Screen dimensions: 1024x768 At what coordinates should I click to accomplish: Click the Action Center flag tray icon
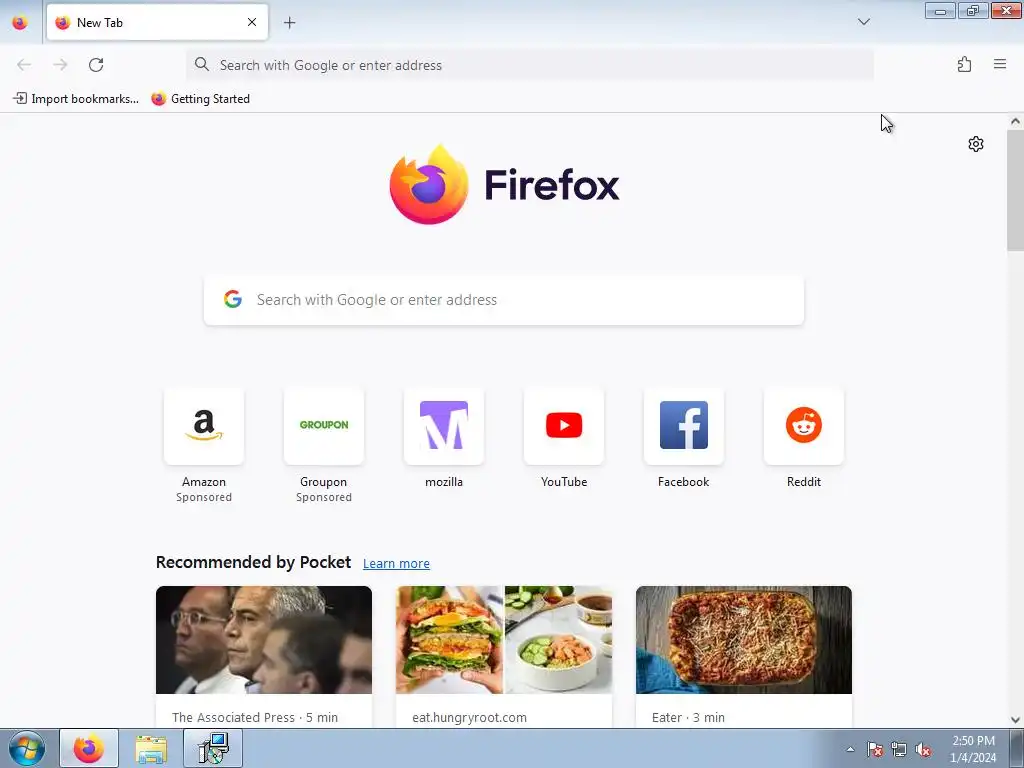point(875,749)
